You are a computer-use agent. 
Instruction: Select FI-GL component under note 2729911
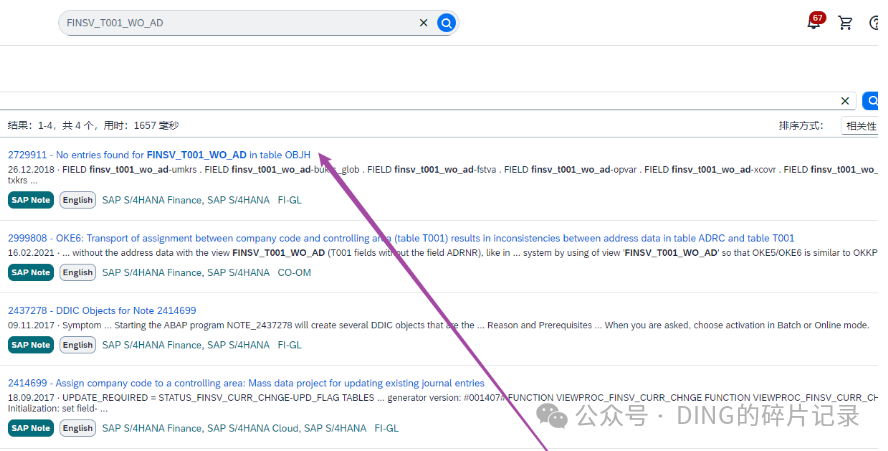[289, 200]
